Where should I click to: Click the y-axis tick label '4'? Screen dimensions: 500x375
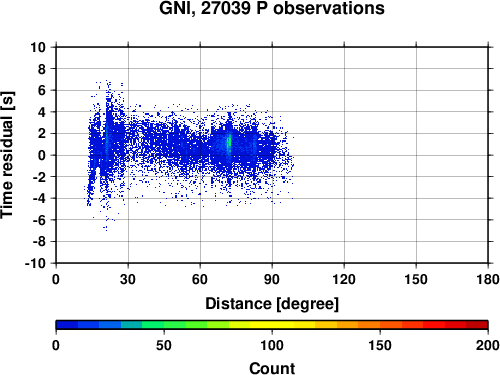42,112
